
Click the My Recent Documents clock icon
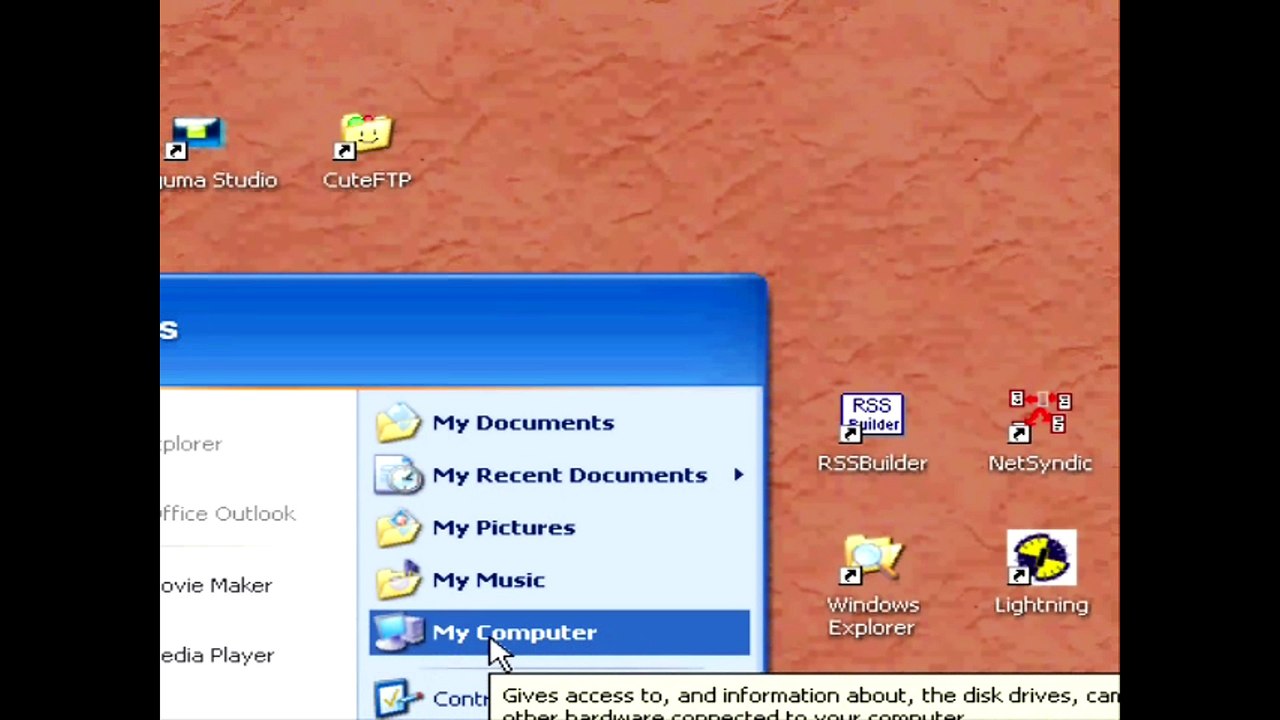tap(399, 475)
